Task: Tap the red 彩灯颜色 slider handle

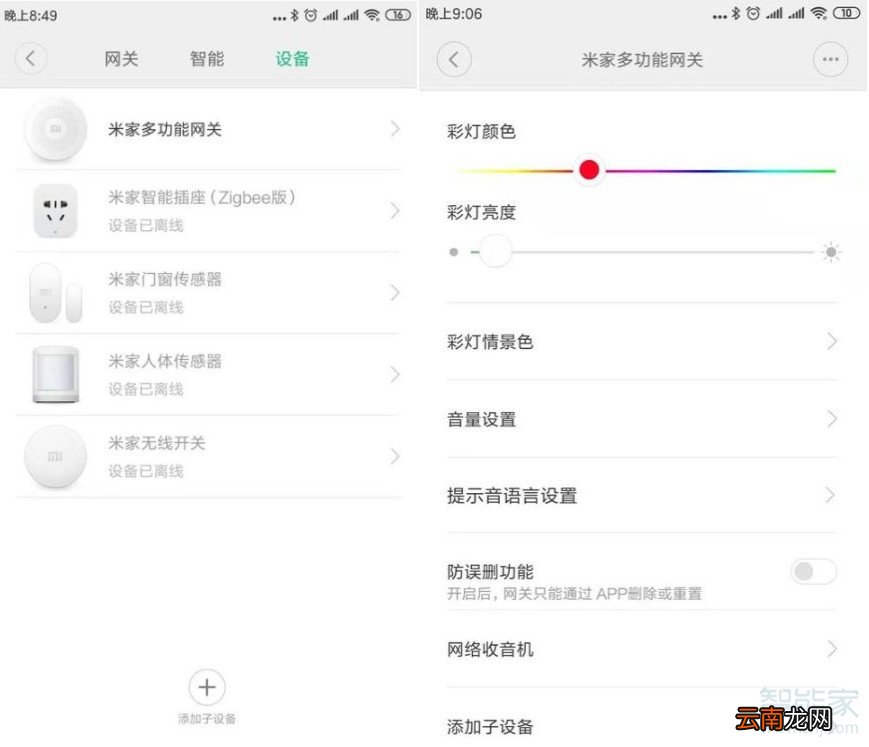Action: pyautogui.click(x=589, y=170)
